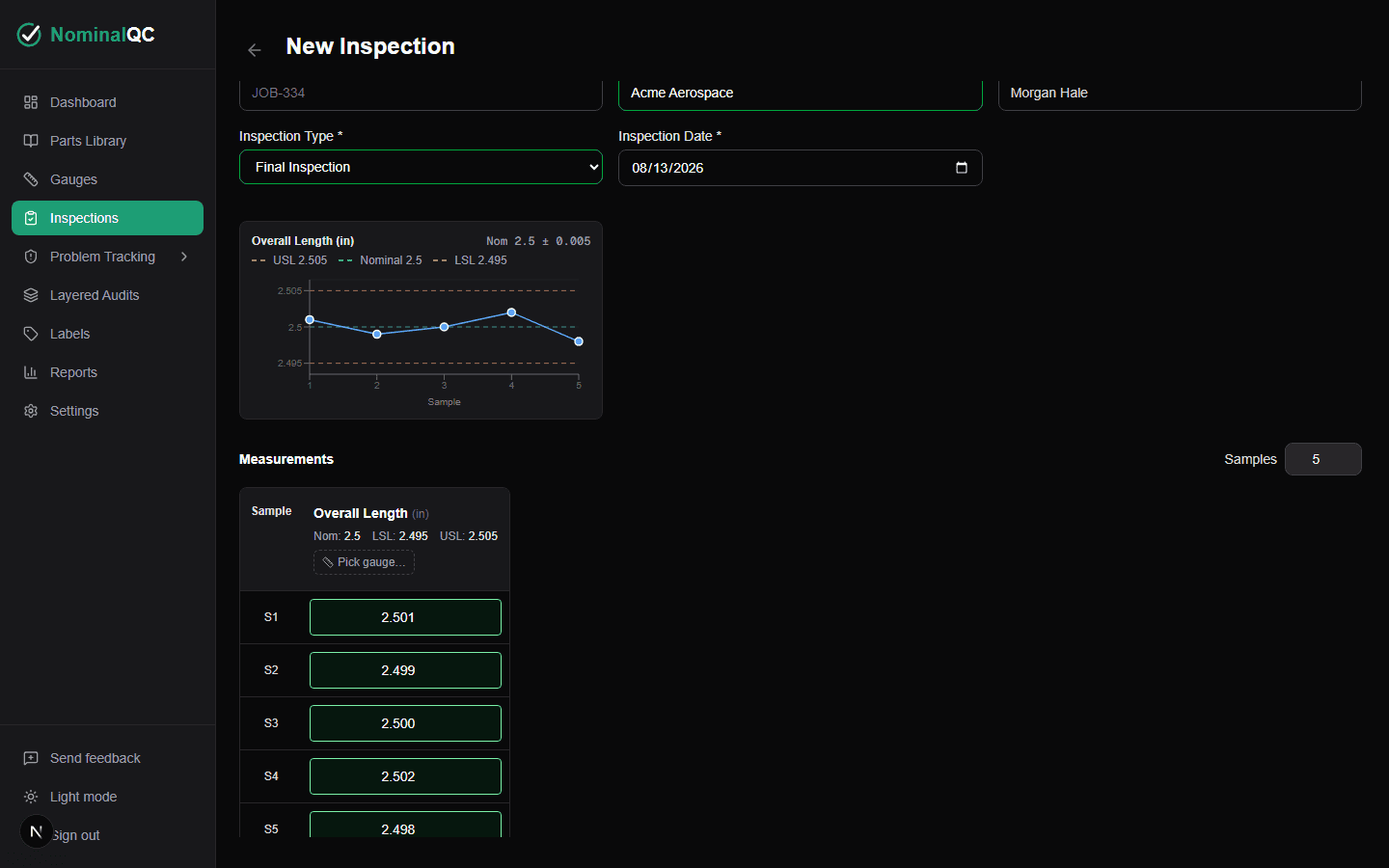
Task: Click the Nominal 2.5 legend entry
Action: pyautogui.click(x=380, y=260)
